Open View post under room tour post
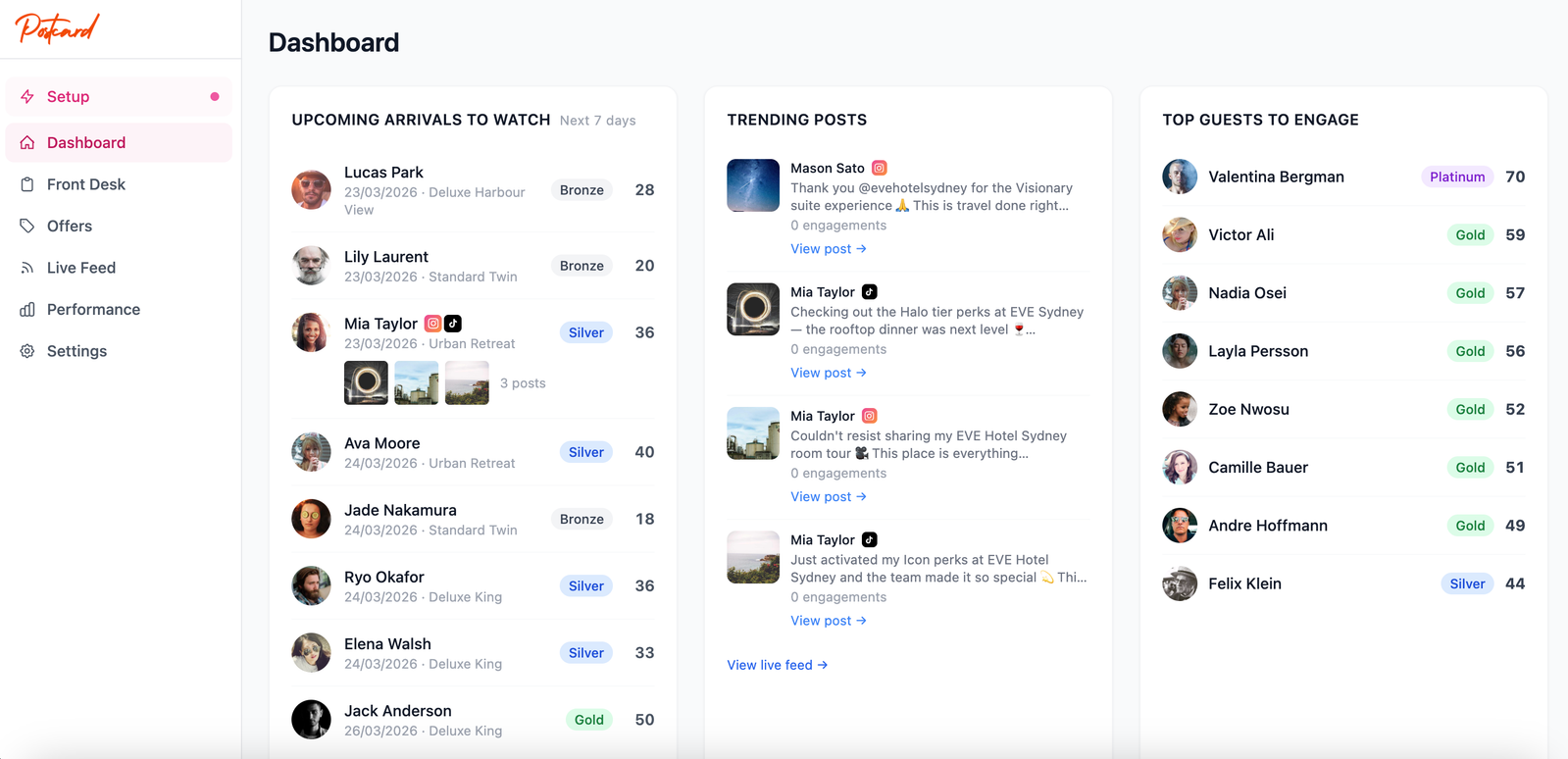Image resolution: width=1568 pixels, height=759 pixels. [829, 497]
